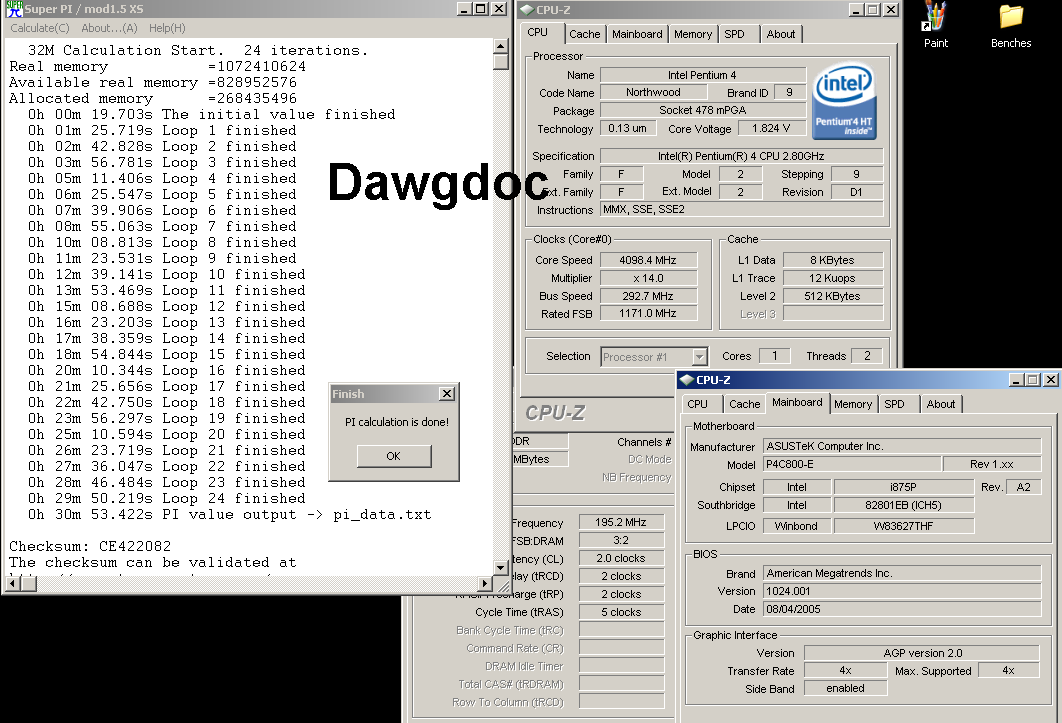This screenshot has height=723, width=1062.
Task: Minimize the top CPU-Z window
Action: point(857,9)
